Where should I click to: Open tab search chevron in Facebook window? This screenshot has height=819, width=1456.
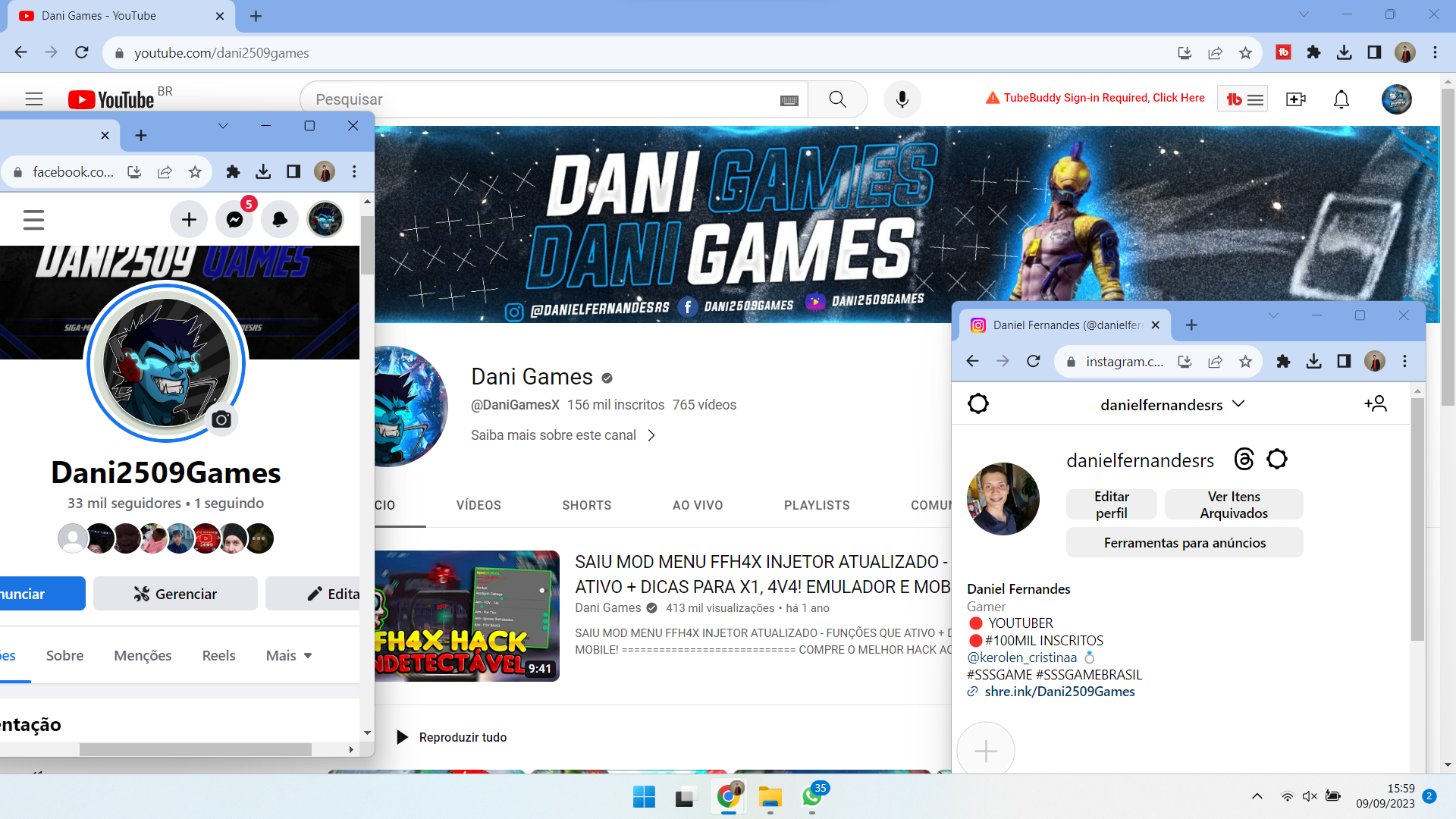tap(223, 126)
